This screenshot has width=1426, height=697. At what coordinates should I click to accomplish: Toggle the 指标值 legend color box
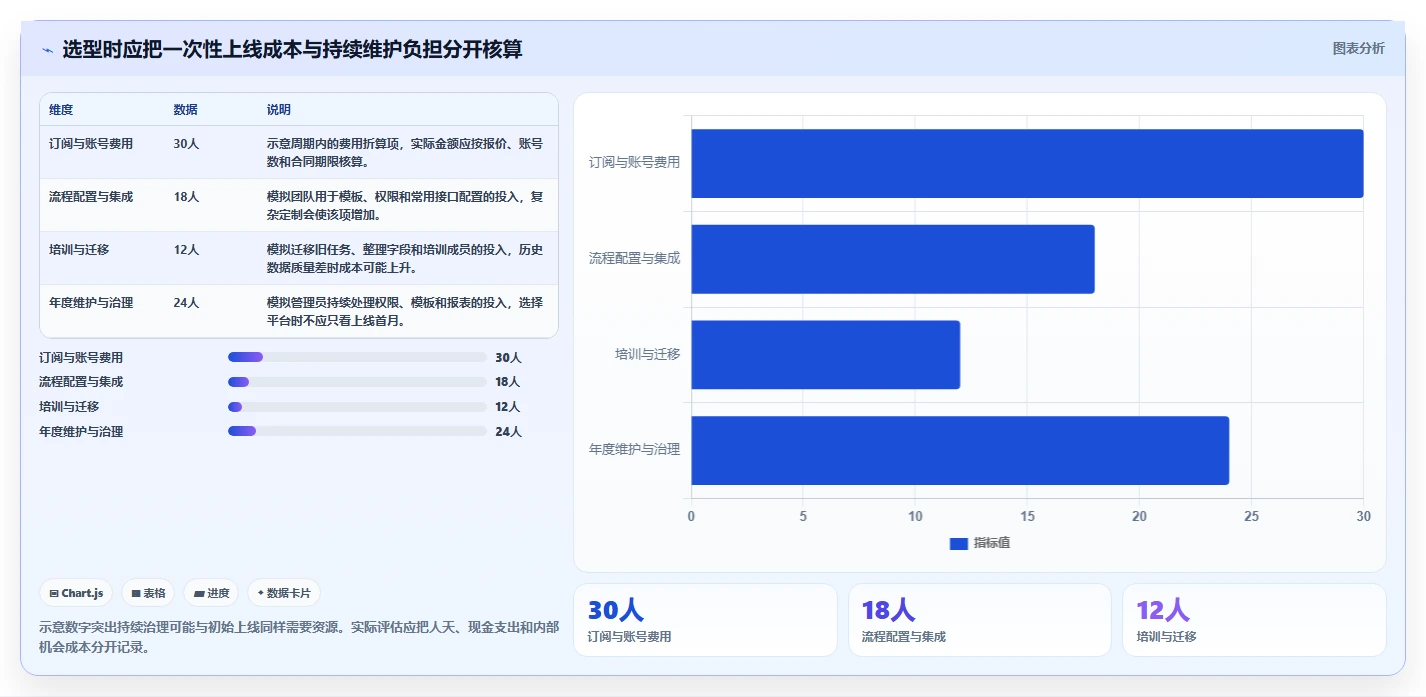(x=959, y=543)
